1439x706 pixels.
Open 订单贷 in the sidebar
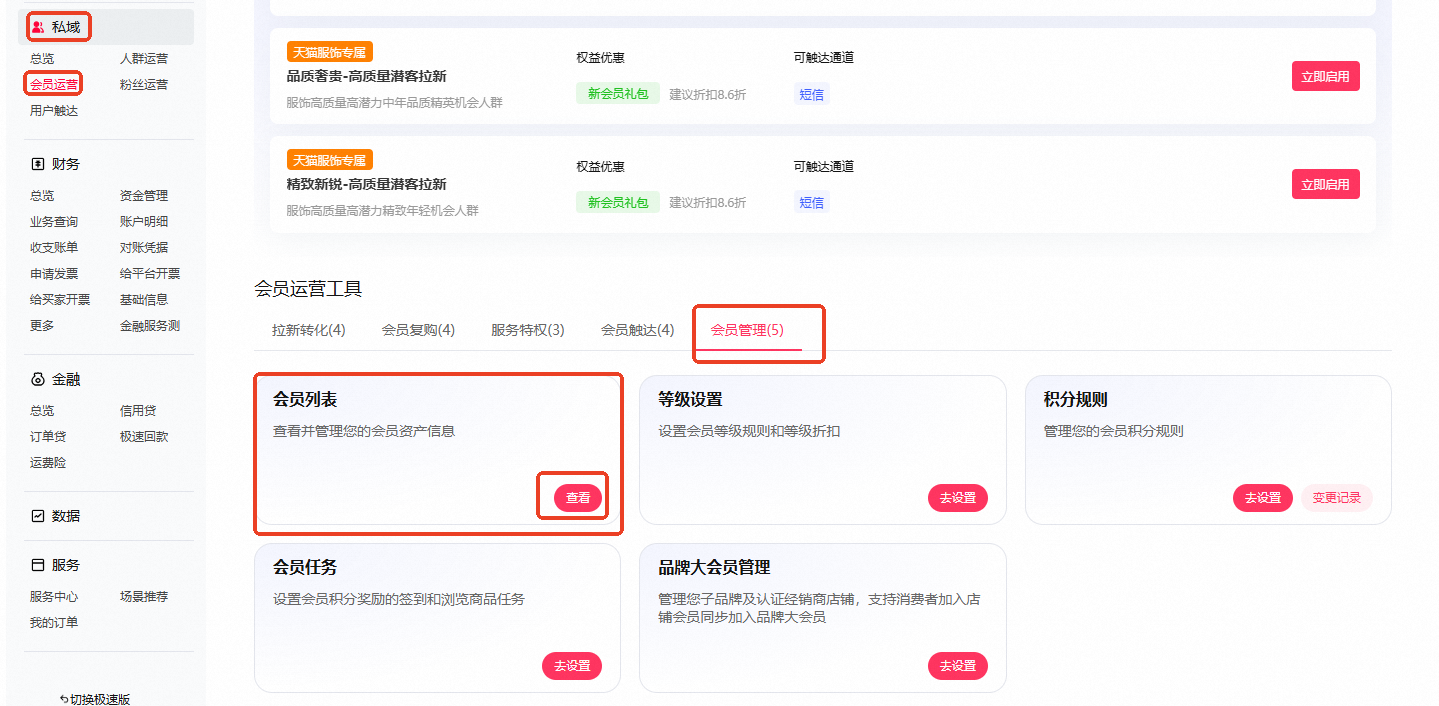(48, 437)
